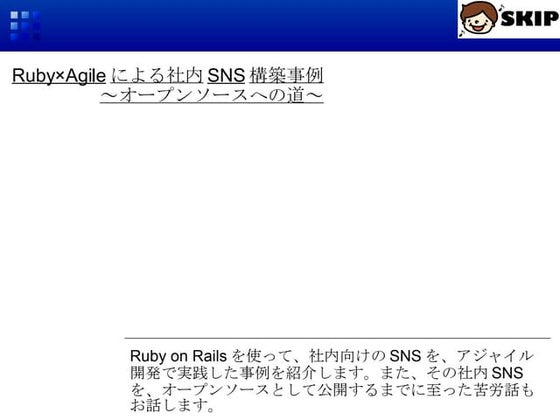Click "社内向けの SNS" in the first description line
560x420 pixels.
365,356
